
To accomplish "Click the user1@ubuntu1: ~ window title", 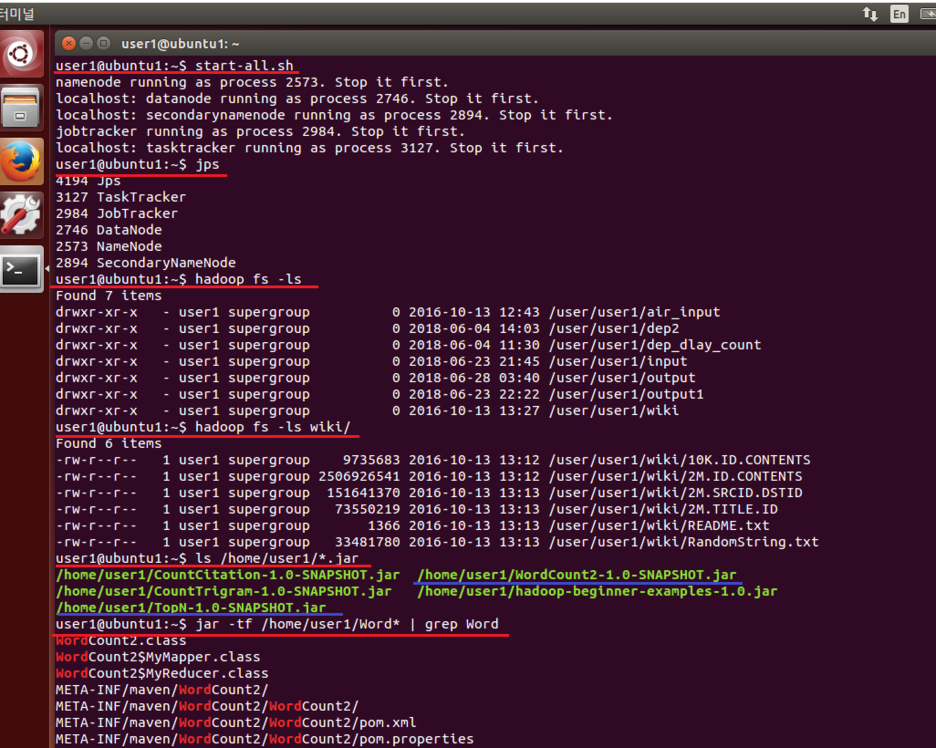I will tap(180, 44).
